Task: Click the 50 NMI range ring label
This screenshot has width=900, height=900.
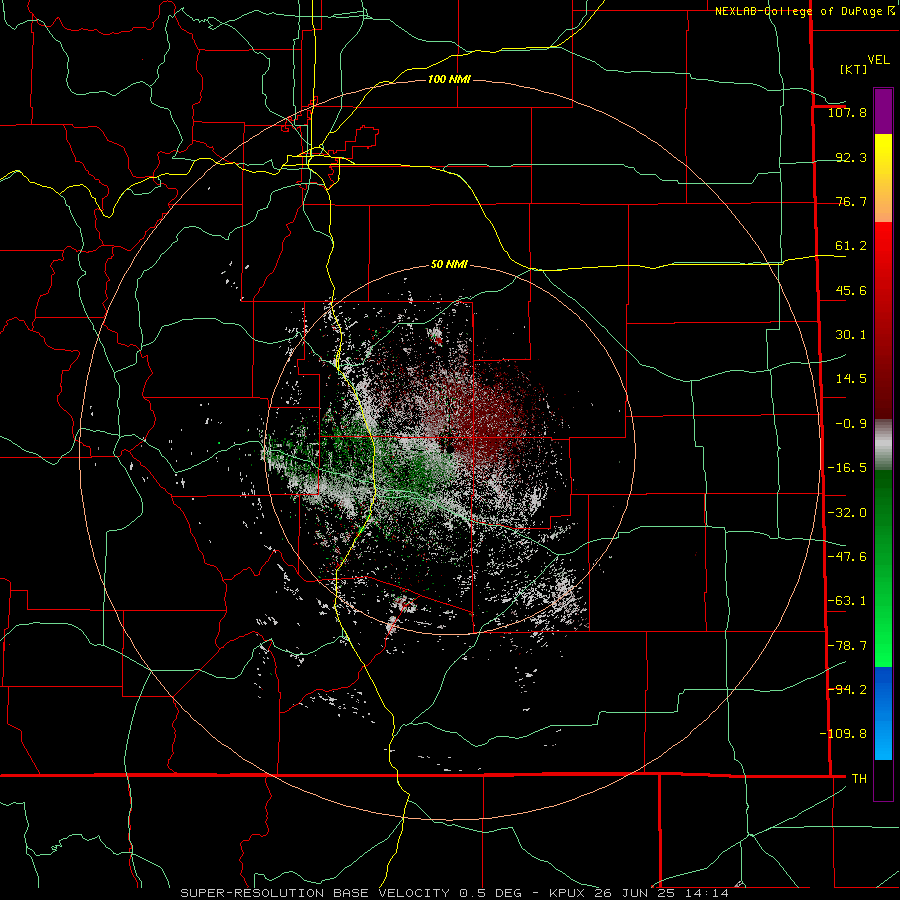Action: 449,265
